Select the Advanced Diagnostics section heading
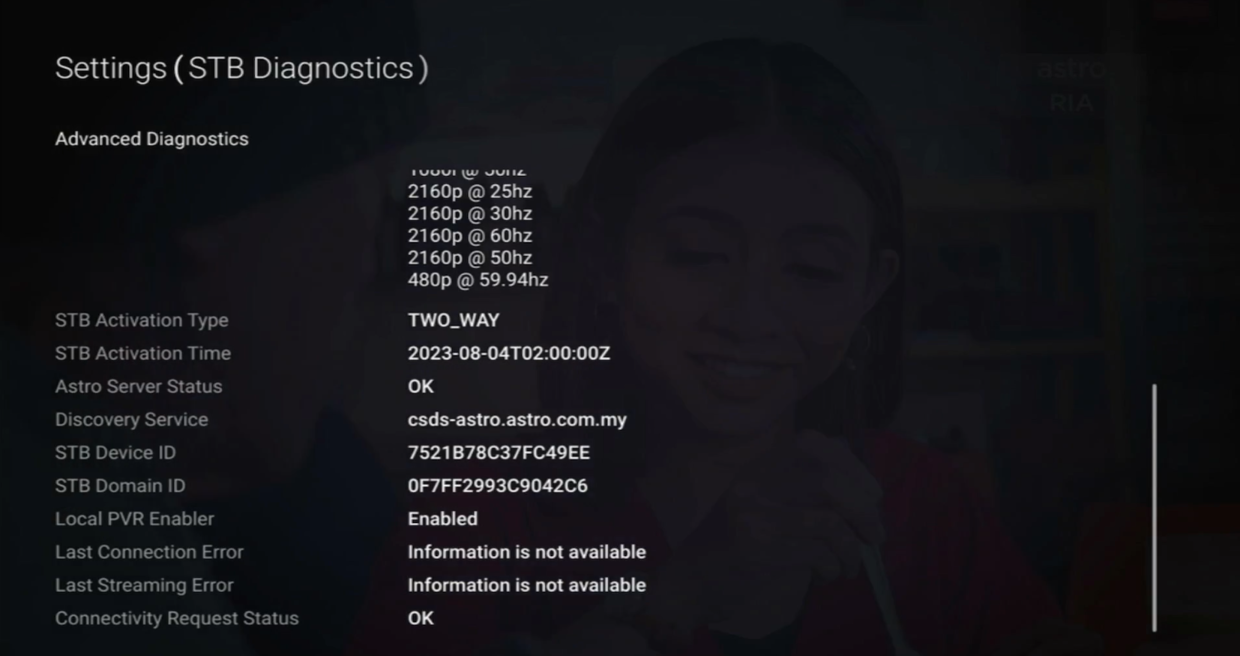1240x656 pixels. (152, 139)
